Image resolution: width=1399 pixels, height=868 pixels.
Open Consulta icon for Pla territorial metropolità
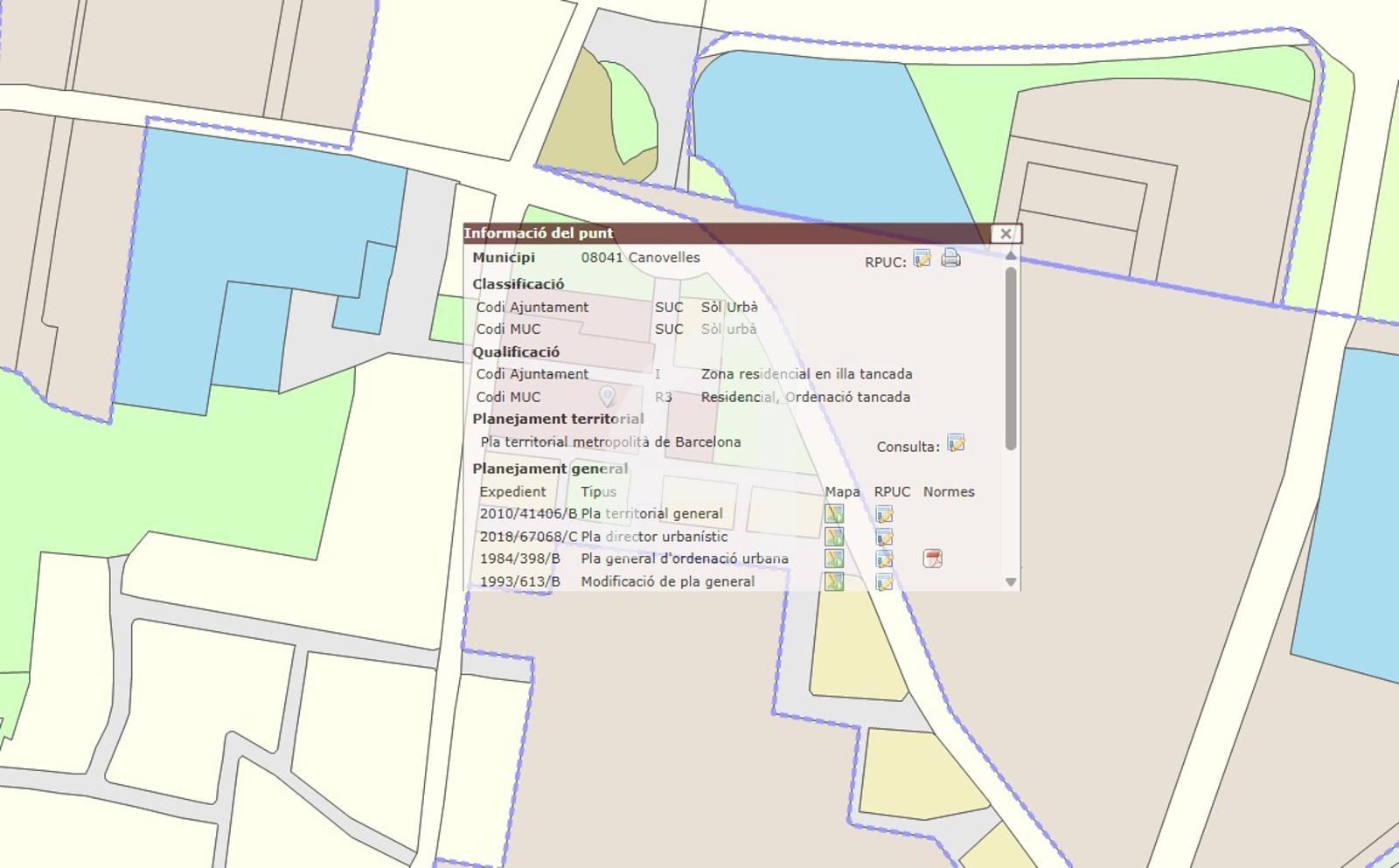(956, 444)
